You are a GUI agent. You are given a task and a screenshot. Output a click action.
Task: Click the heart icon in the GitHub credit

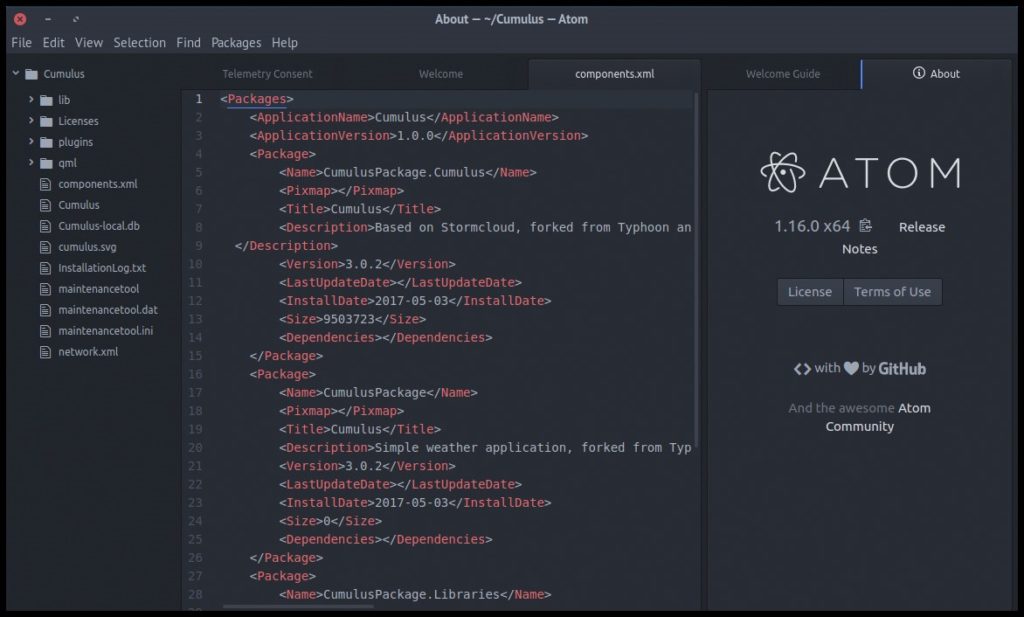(x=851, y=368)
